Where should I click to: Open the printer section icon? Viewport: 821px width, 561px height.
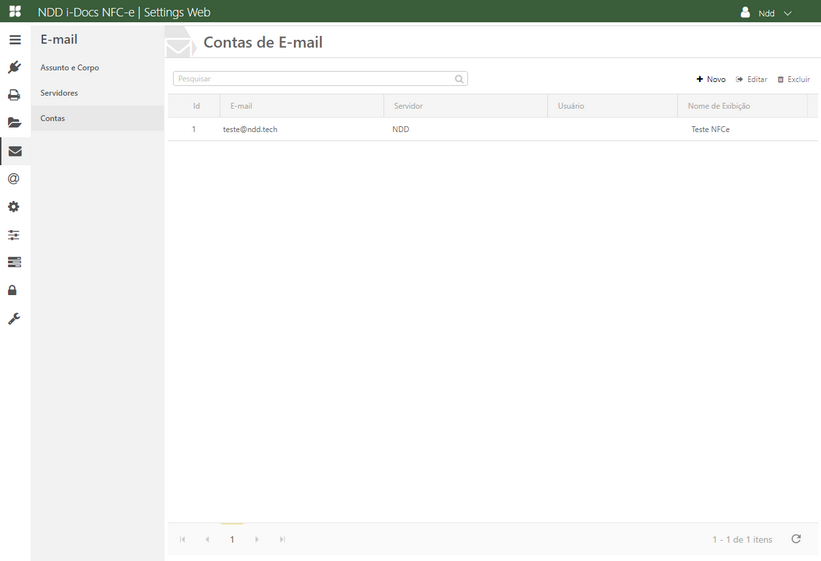point(14,95)
